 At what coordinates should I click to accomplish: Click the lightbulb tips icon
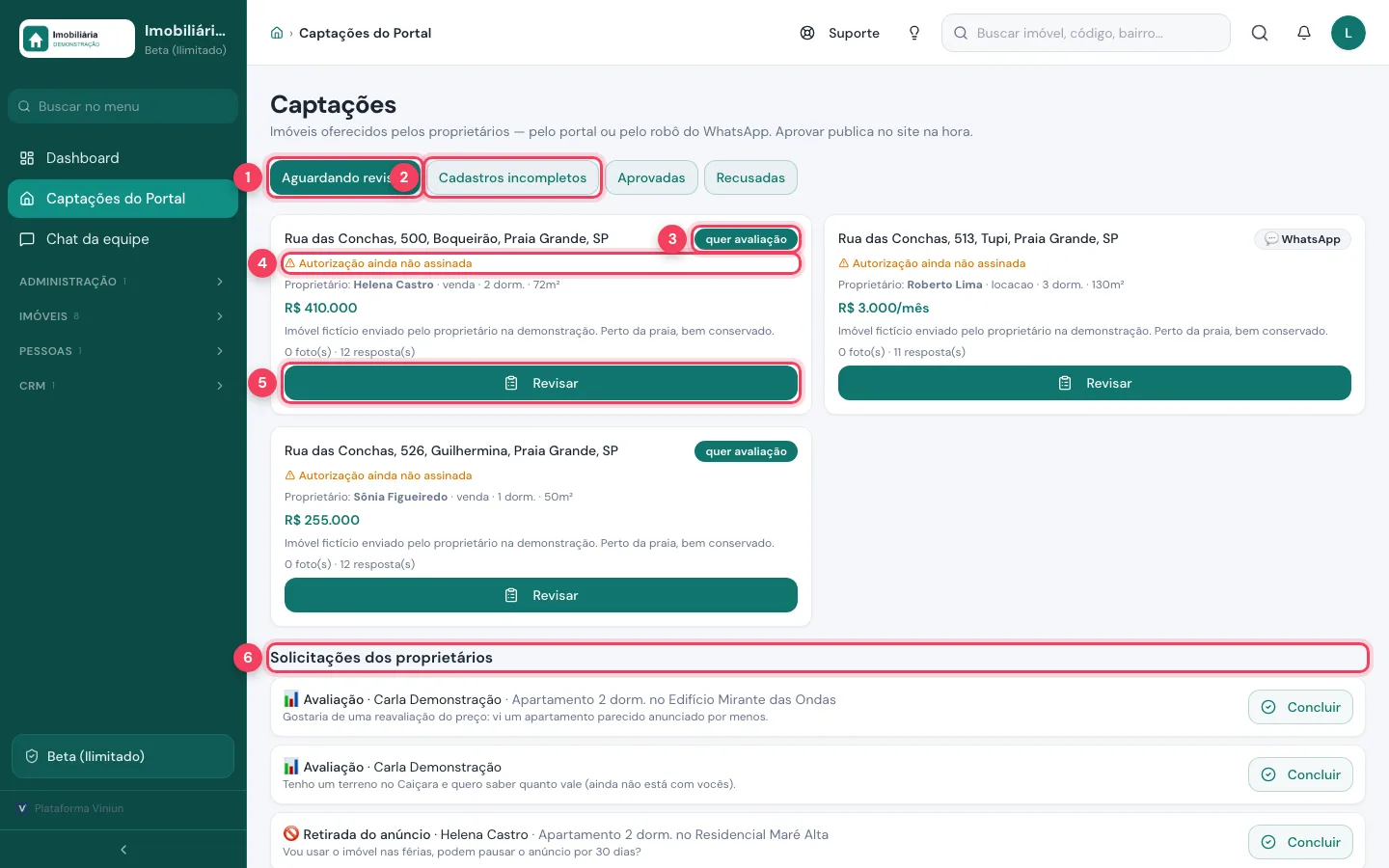click(x=914, y=33)
